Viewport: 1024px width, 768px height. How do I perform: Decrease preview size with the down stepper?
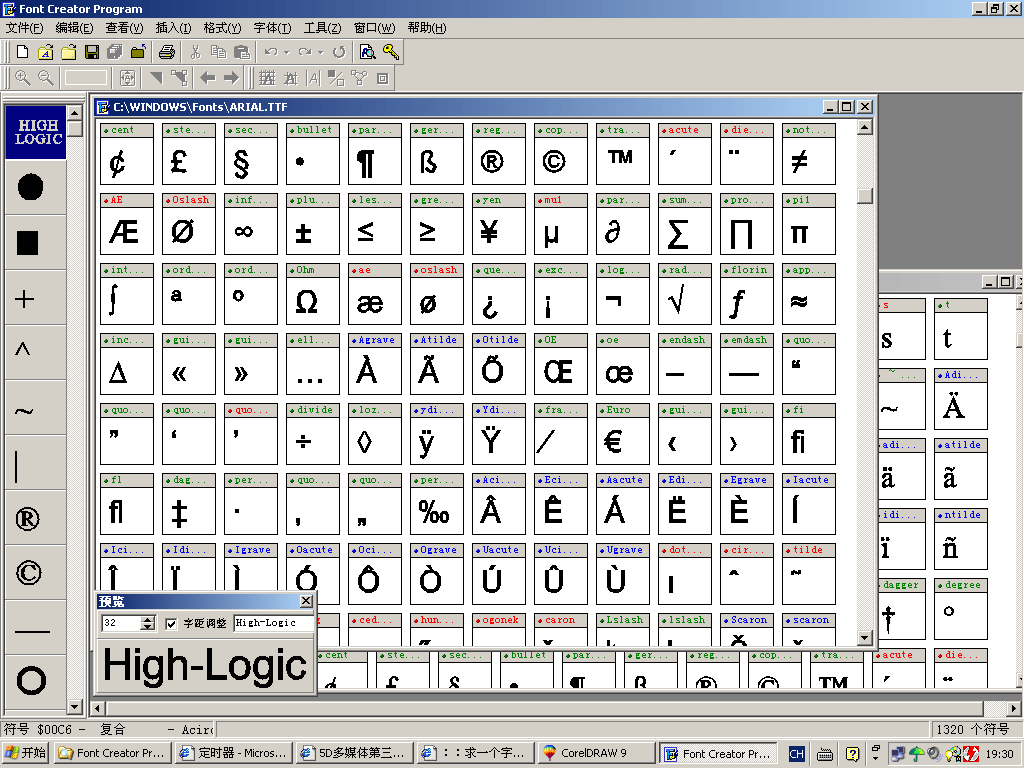(x=148, y=627)
